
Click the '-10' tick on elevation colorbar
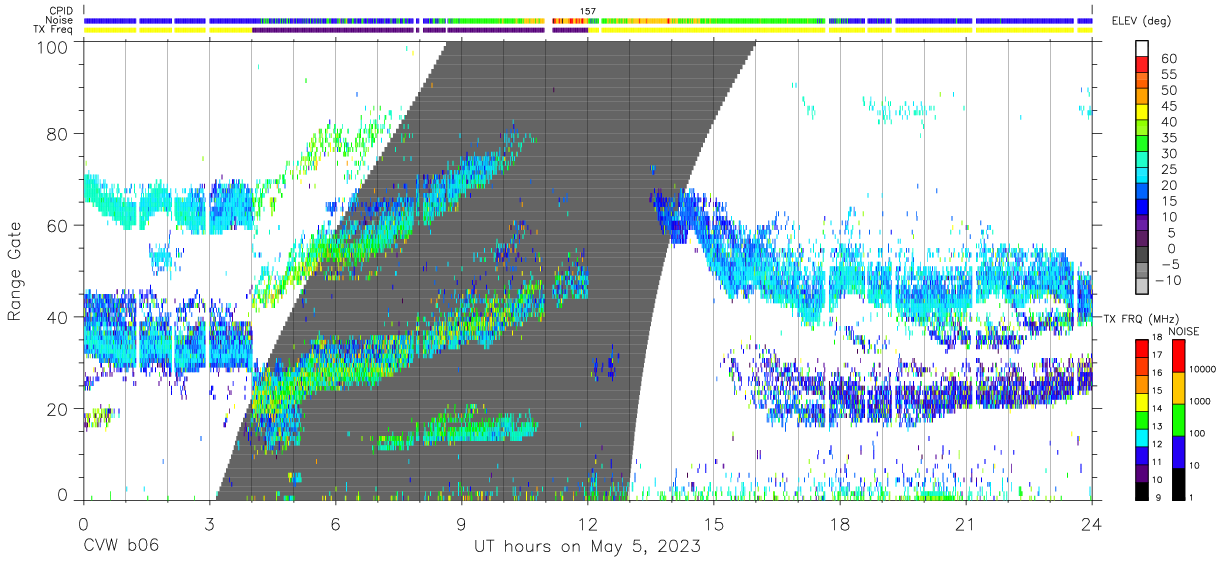[x=1167, y=281]
